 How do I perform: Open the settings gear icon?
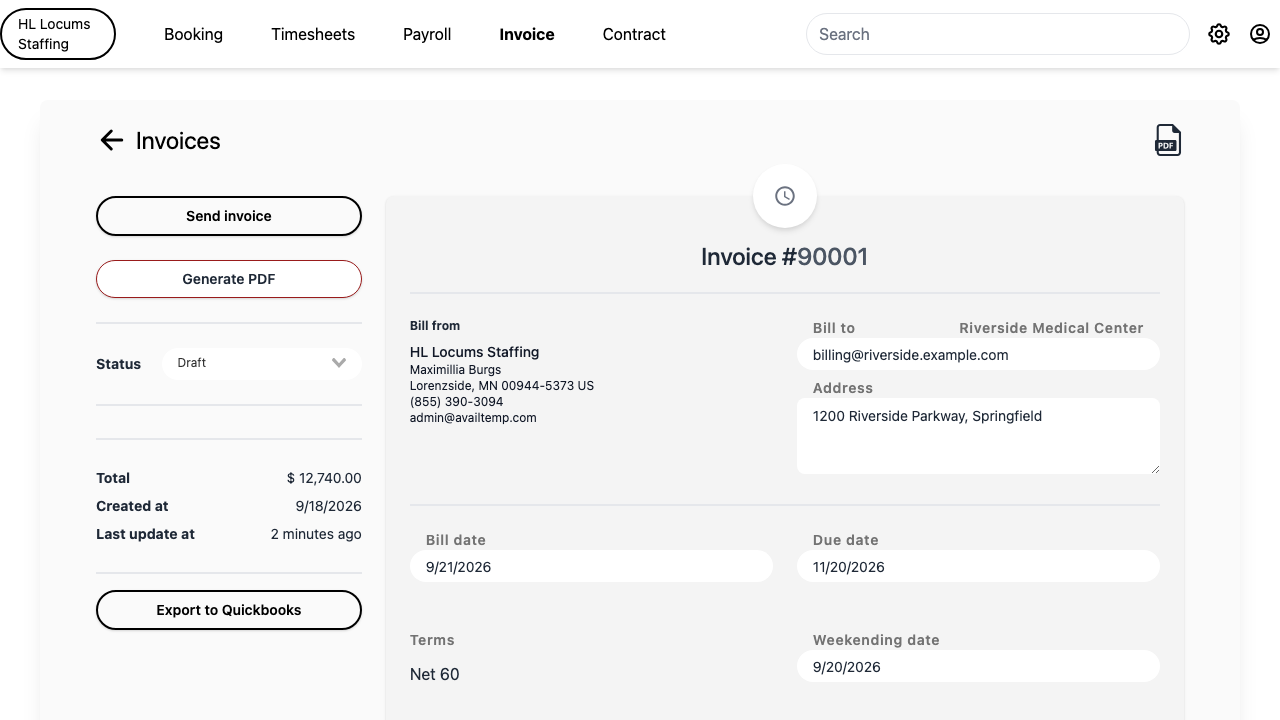point(1218,34)
